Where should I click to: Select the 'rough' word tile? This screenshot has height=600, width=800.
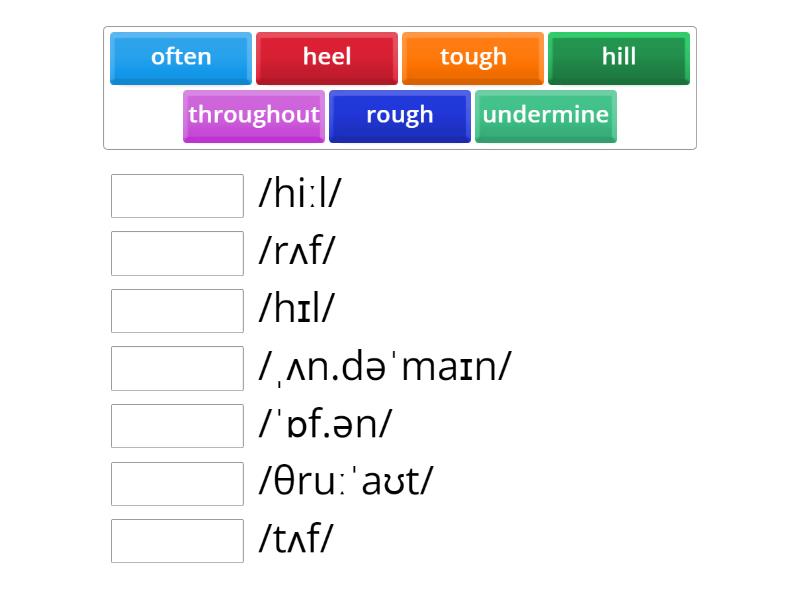point(399,115)
